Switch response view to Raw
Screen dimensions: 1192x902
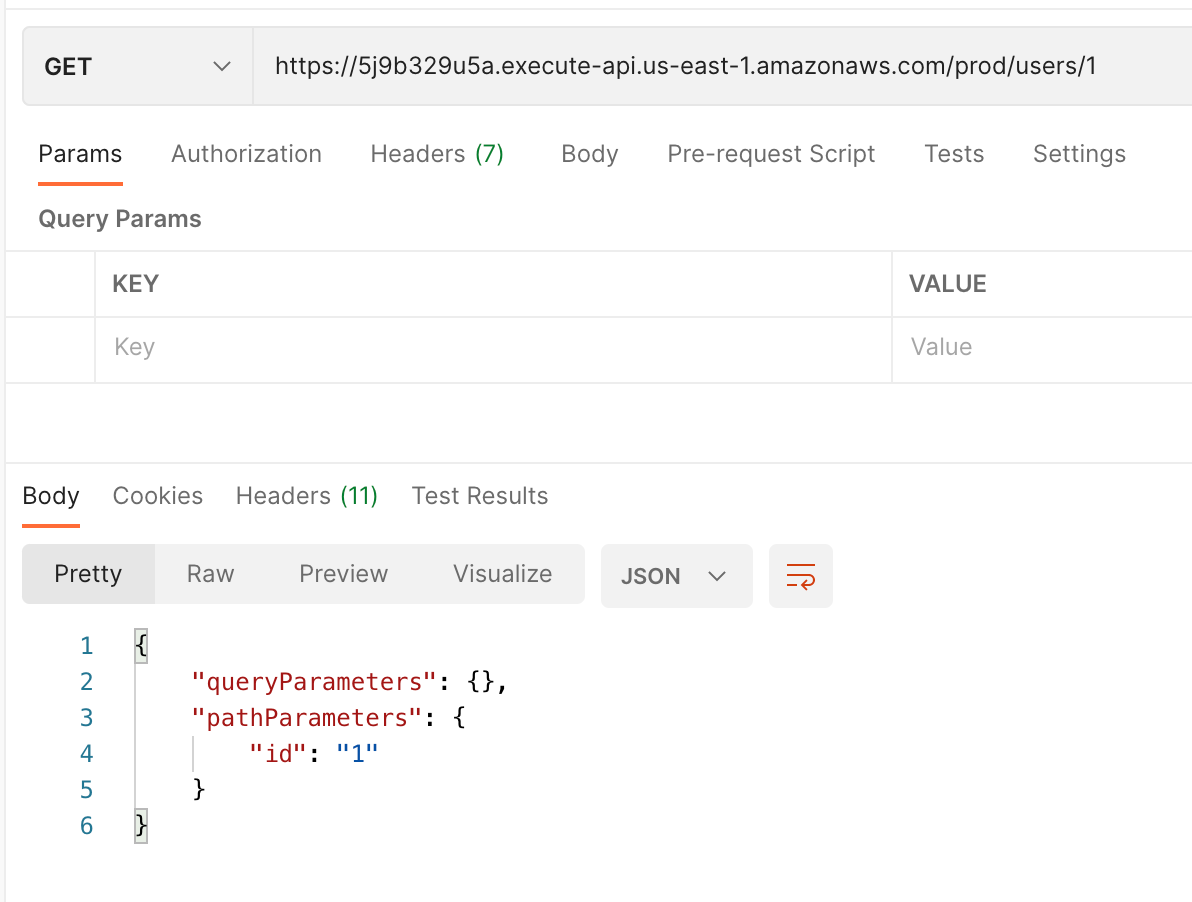coord(209,574)
